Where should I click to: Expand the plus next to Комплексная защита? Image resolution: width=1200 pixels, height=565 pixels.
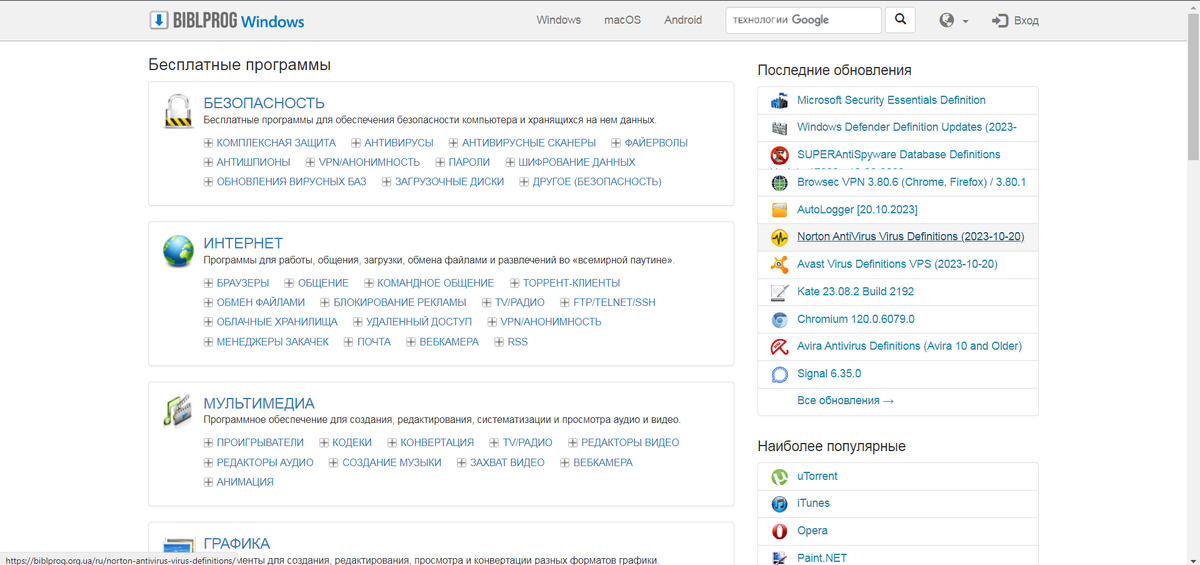(208, 143)
